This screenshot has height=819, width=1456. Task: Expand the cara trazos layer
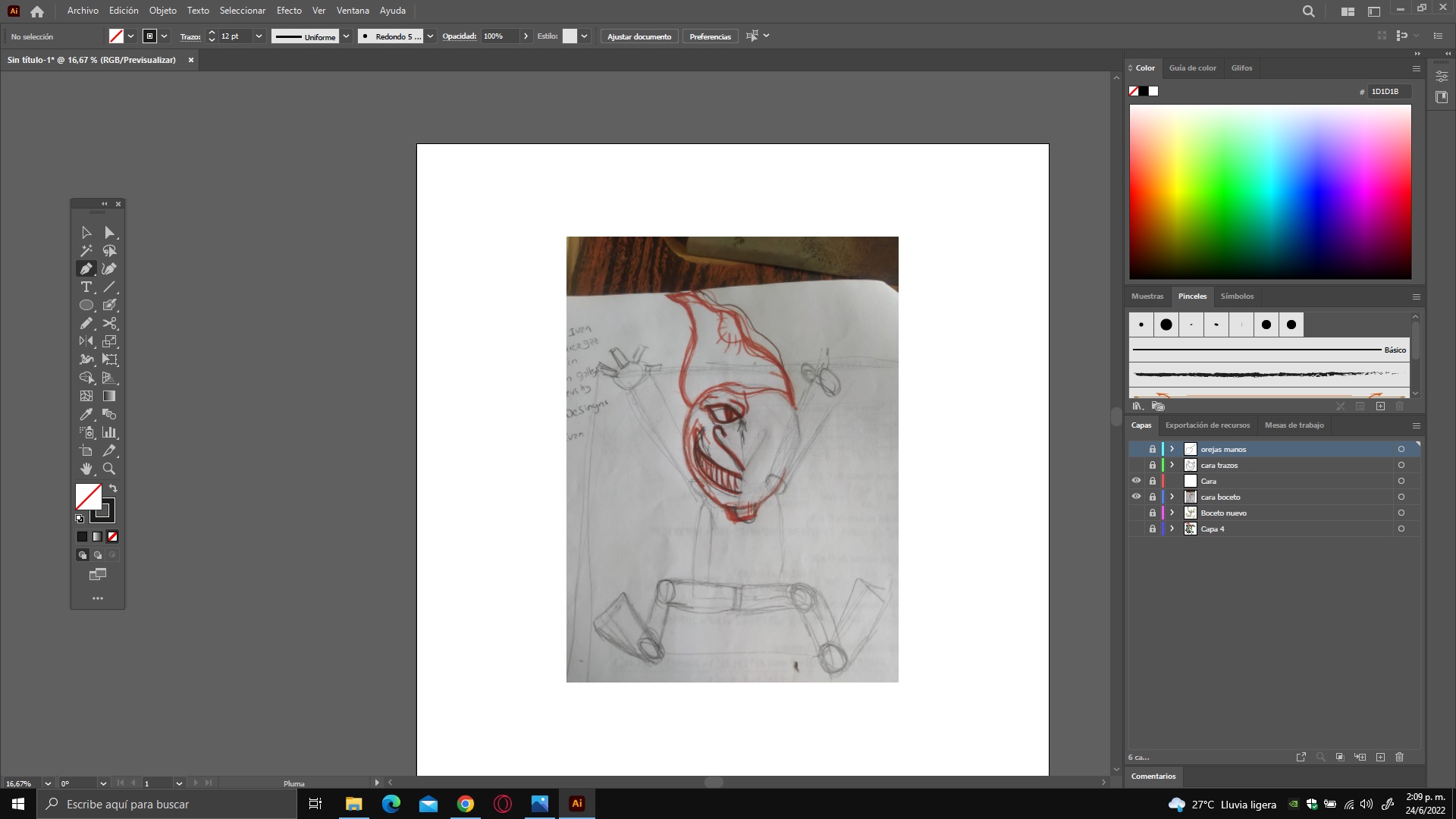1172,466
